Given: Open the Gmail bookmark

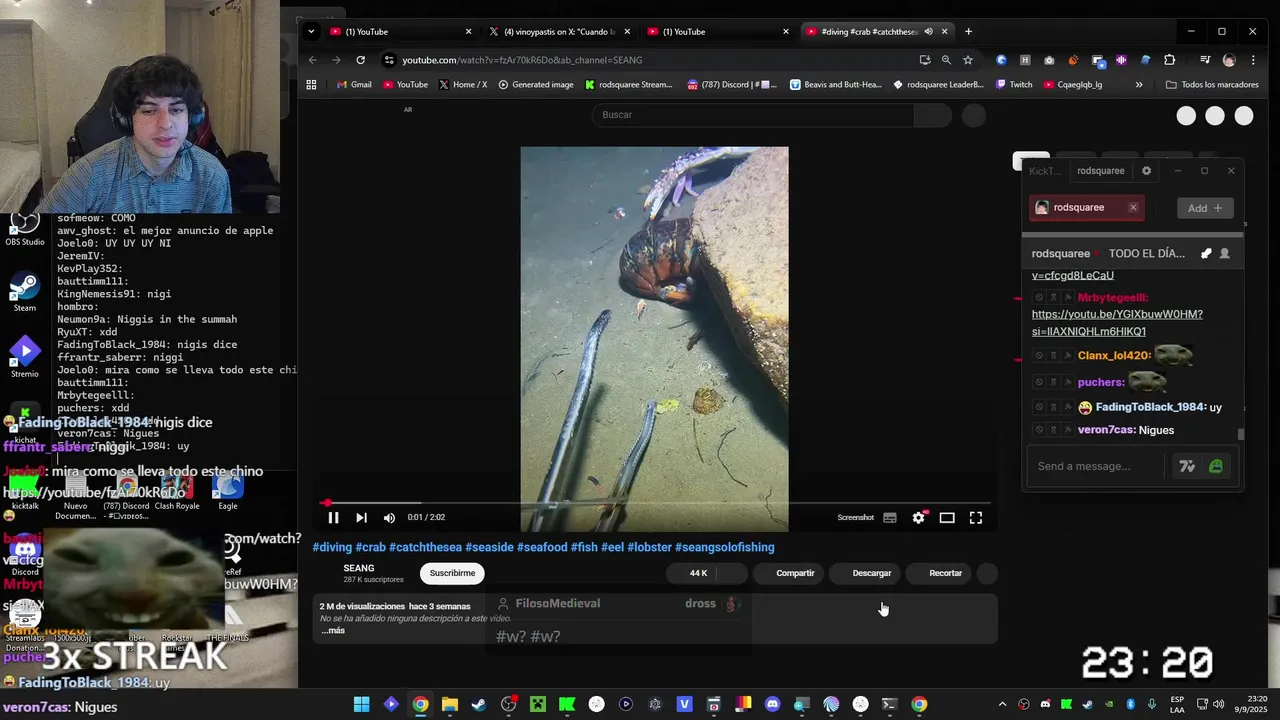Looking at the screenshot, I should pyautogui.click(x=354, y=85).
